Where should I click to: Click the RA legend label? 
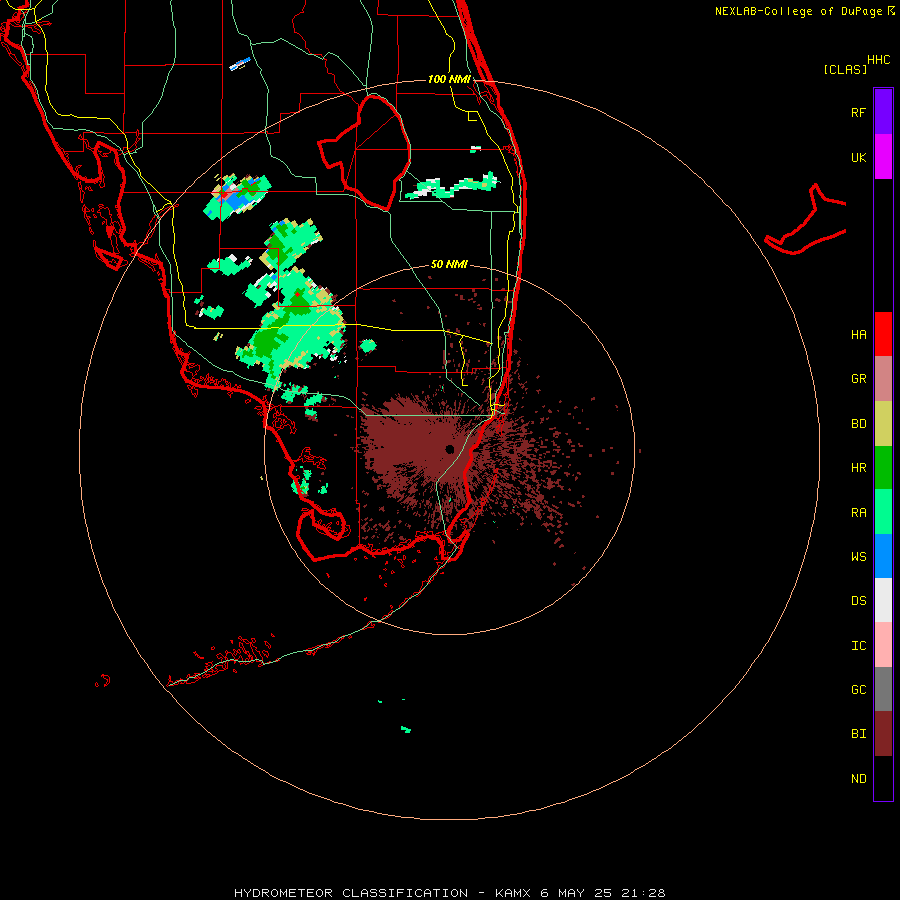[858, 512]
